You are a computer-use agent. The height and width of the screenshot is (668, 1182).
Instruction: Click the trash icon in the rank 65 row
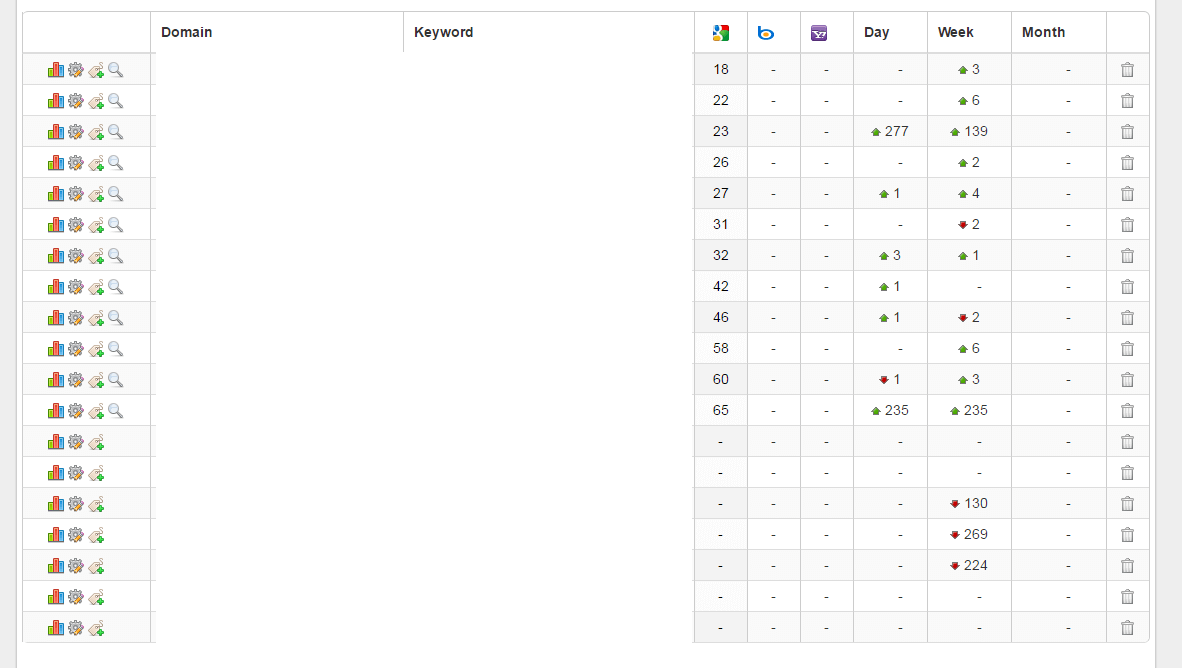(x=1127, y=411)
